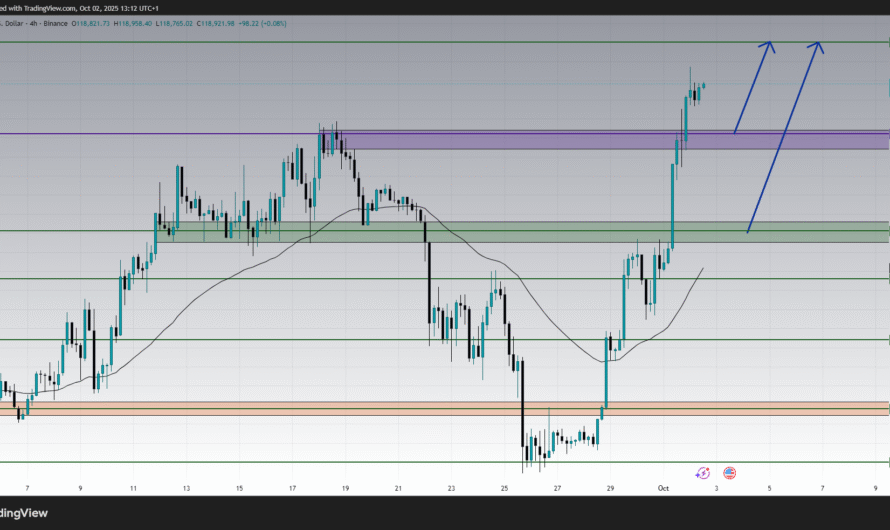Click the Binance exchange label in the legend
This screenshot has width=890, height=530.
pyautogui.click(x=56, y=24)
